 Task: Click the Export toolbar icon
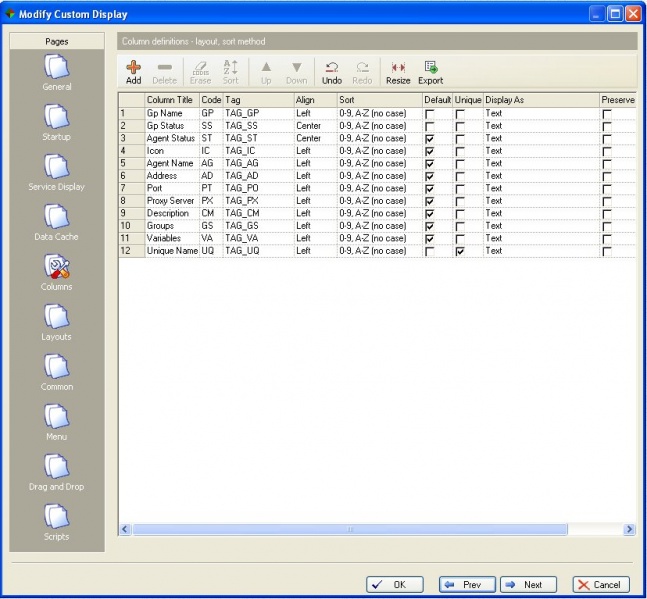[430, 72]
